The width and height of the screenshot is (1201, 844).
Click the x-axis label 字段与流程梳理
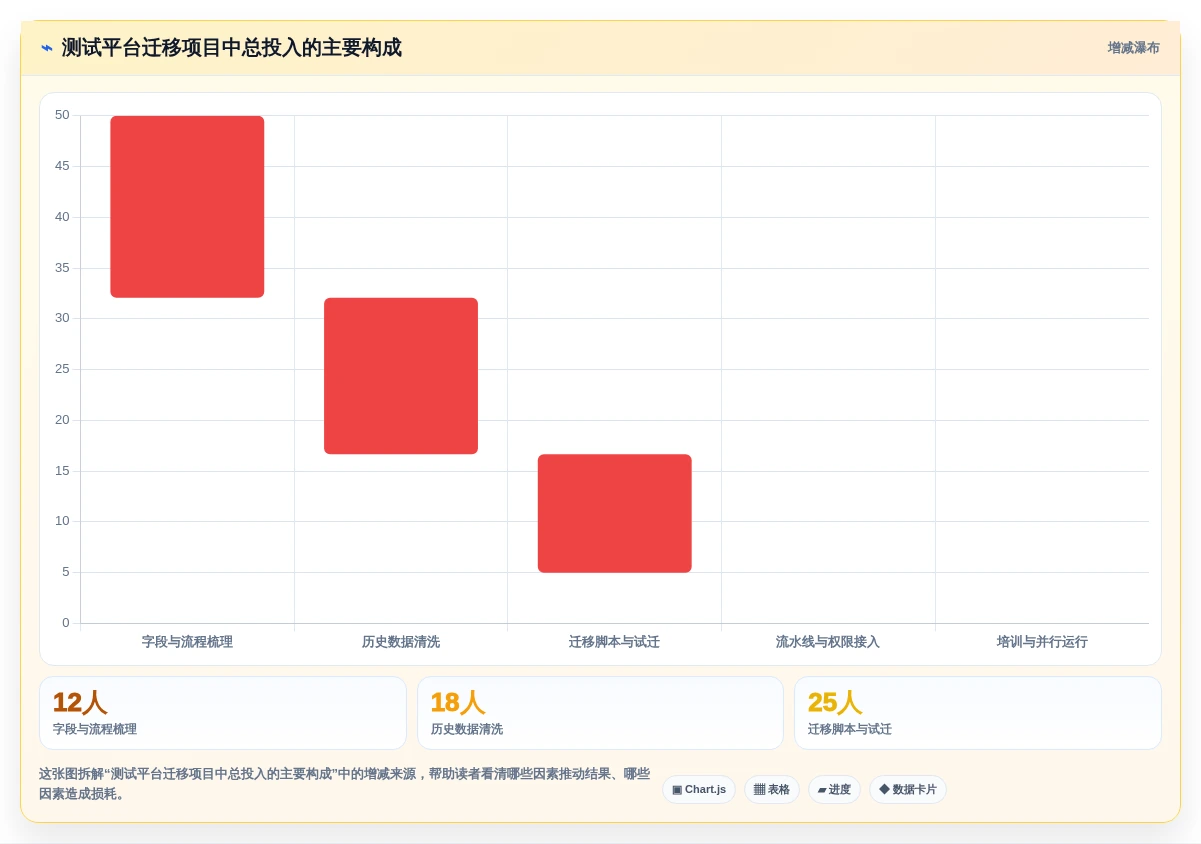pyautogui.click(x=187, y=642)
